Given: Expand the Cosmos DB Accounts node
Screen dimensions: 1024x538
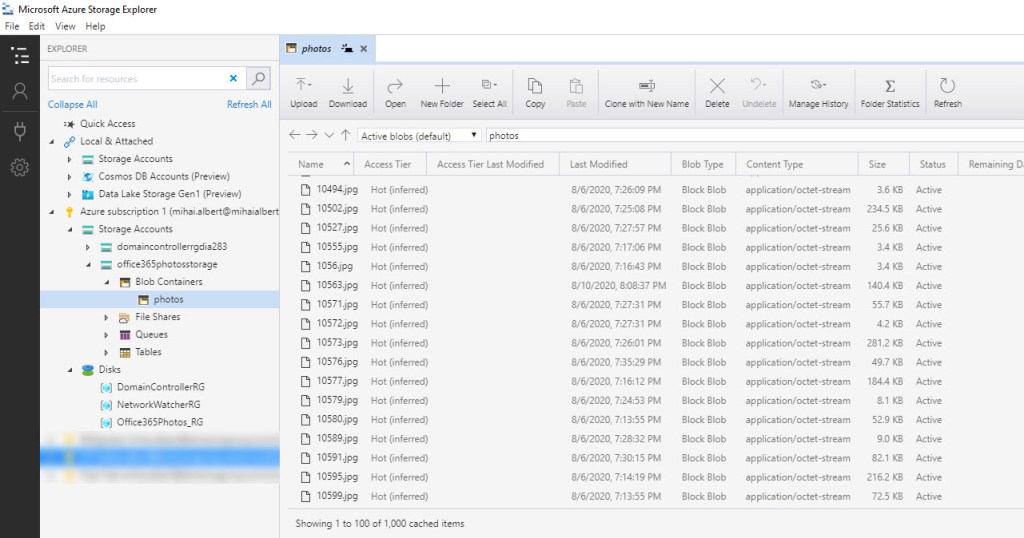Looking at the screenshot, I should [69, 176].
